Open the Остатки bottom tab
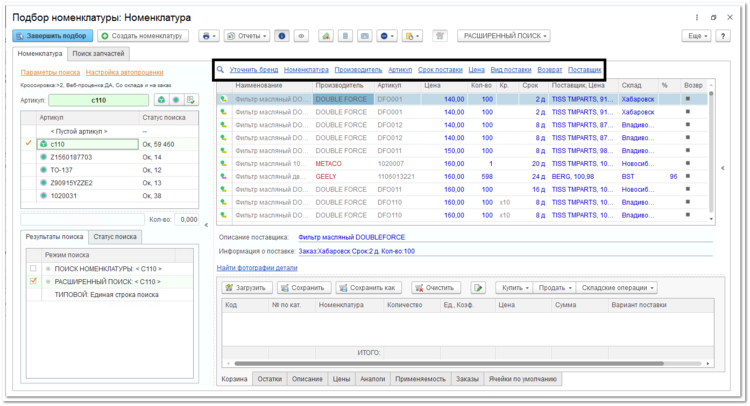This screenshot has width=750, height=406. click(269, 379)
